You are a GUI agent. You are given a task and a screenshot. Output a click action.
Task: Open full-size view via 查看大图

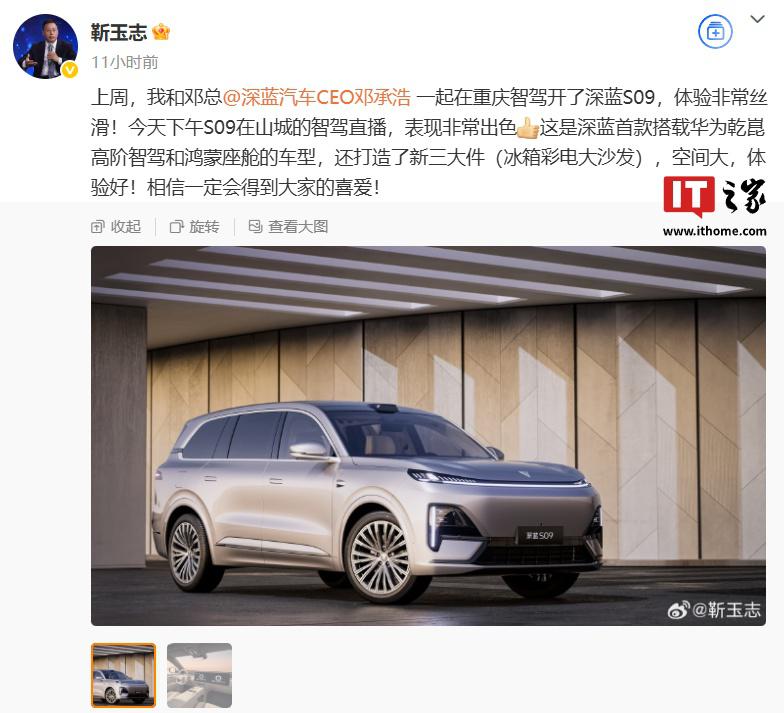click(288, 226)
